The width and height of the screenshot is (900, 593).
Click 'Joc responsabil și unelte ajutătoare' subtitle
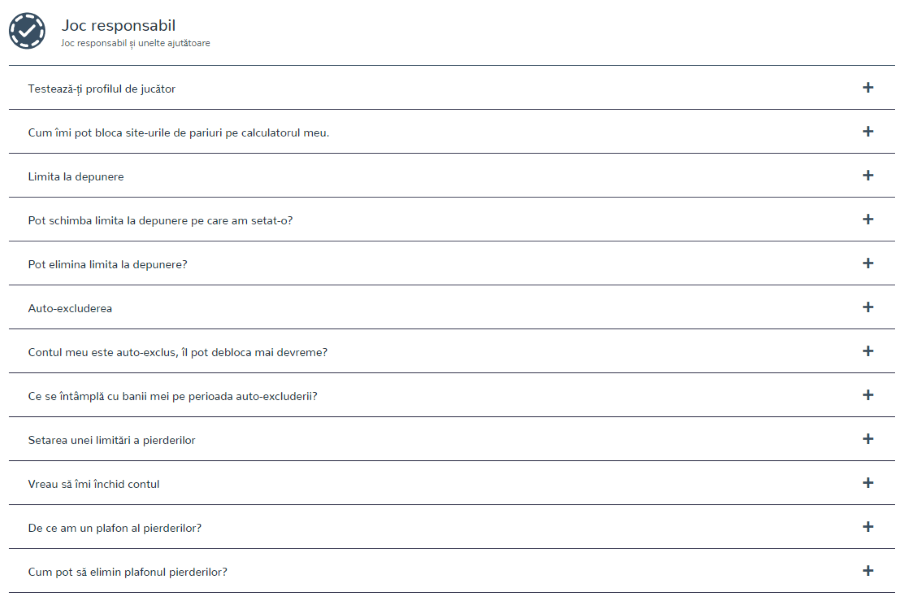(x=135, y=43)
